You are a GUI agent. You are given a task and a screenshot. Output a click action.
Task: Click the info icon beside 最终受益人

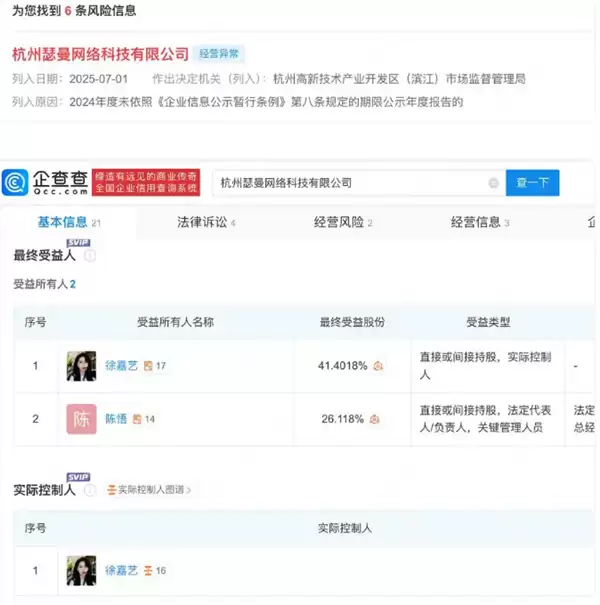tap(90, 256)
